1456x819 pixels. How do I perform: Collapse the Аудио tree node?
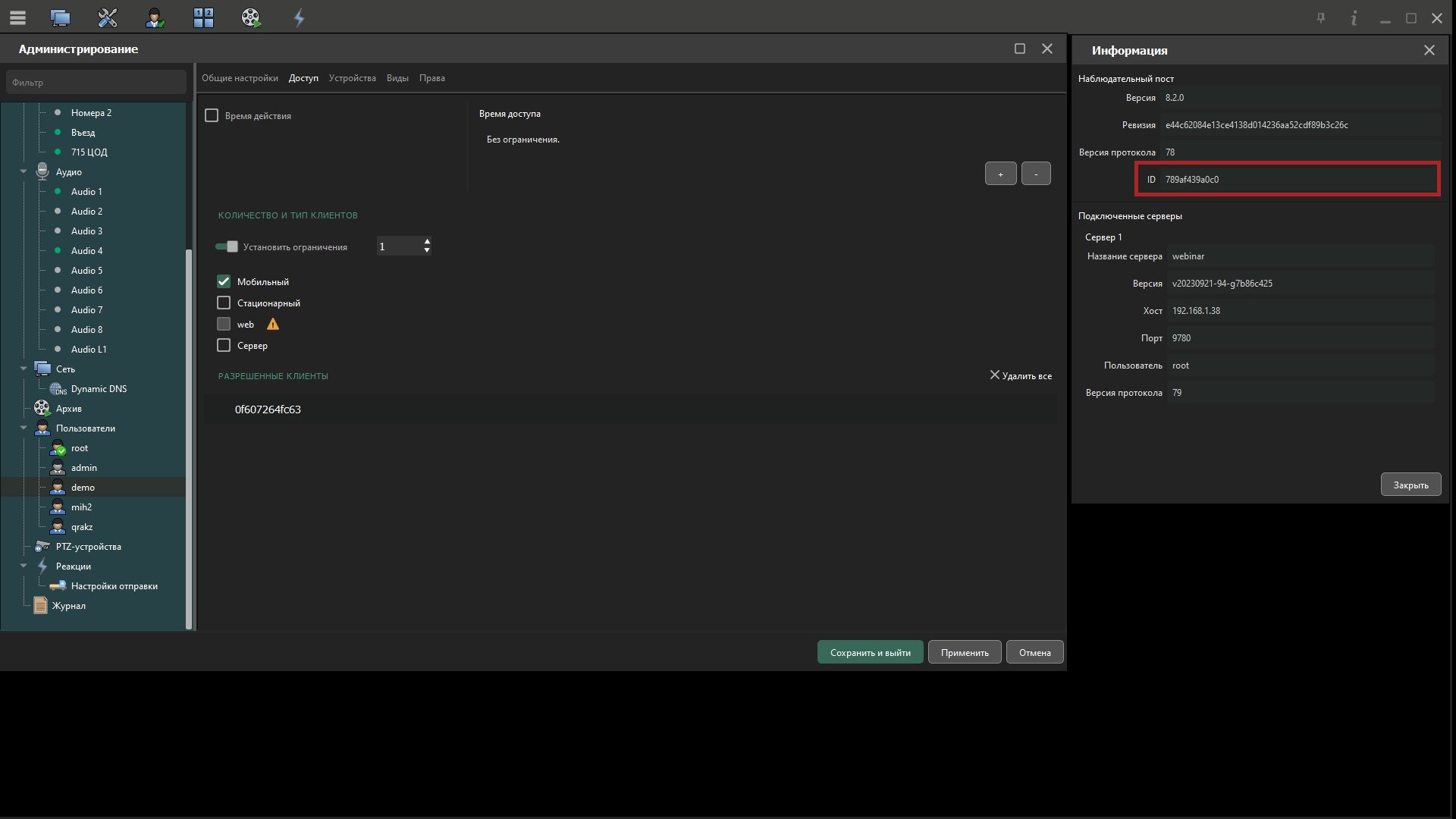pos(24,171)
